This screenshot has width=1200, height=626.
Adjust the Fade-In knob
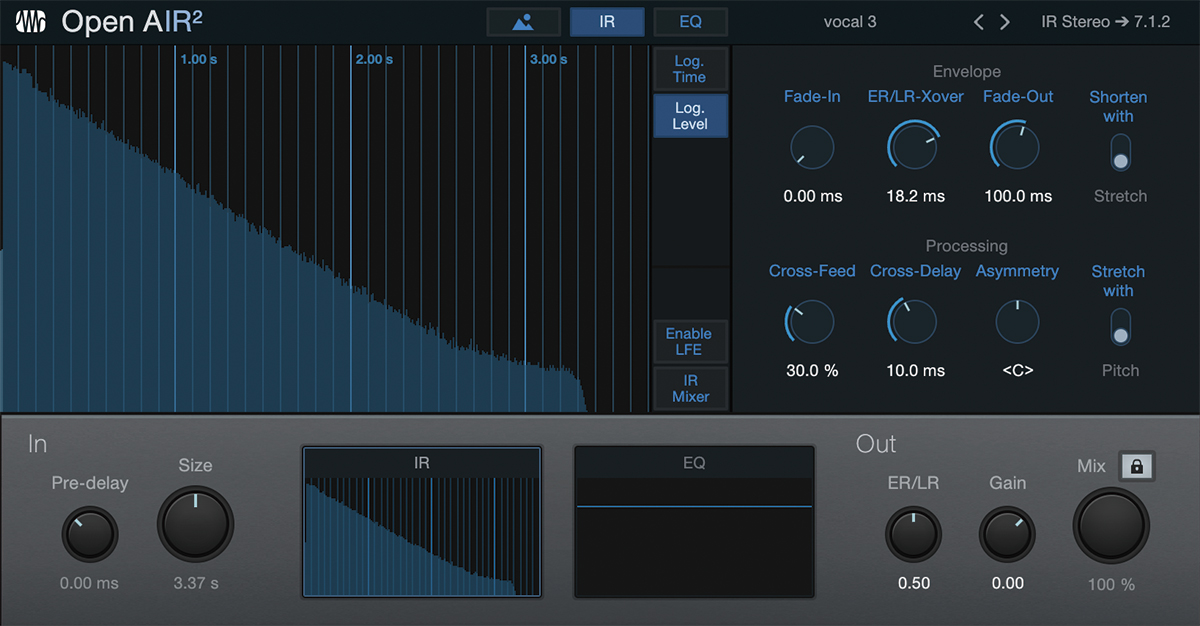click(812, 148)
